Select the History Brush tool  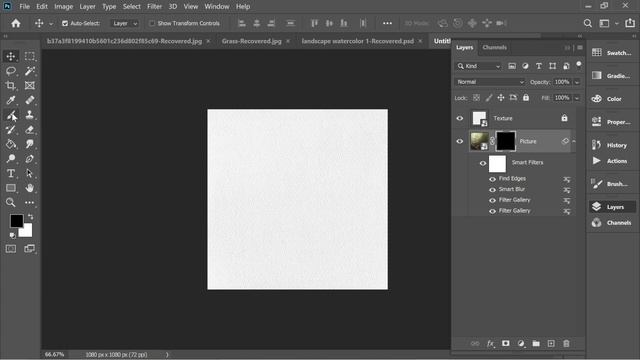tap(11, 130)
